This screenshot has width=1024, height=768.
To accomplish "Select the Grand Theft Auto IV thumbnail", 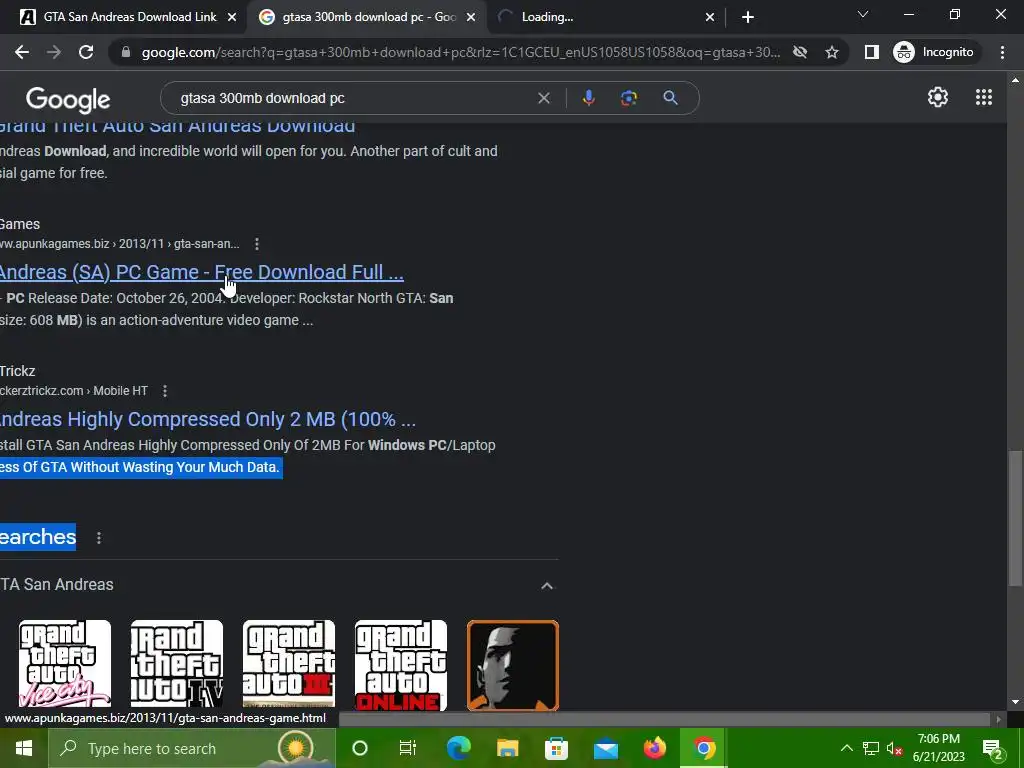I will (x=176, y=664).
